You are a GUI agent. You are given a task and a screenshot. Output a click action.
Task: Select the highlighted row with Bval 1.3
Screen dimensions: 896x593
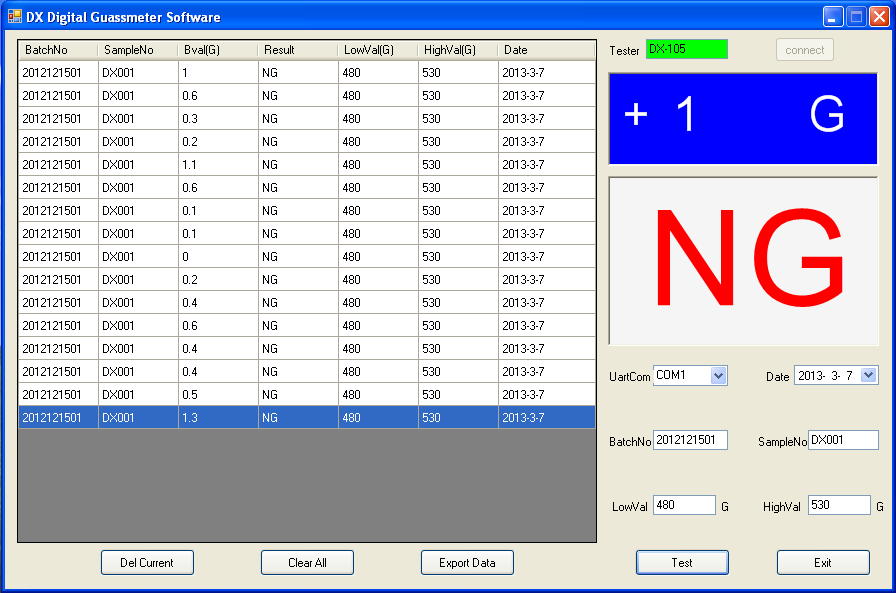pyautogui.click(x=307, y=418)
